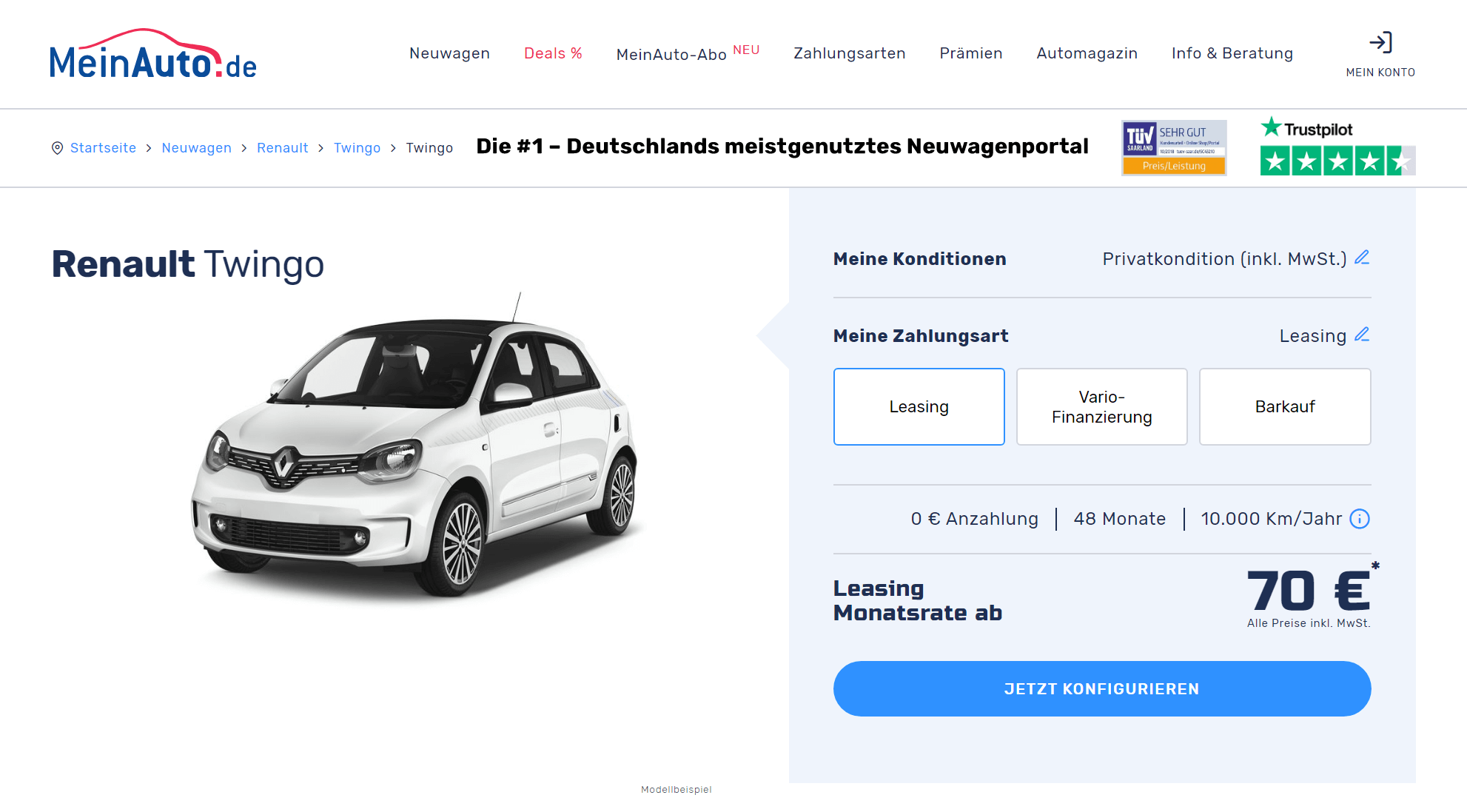
Task: Open the Deals % menu
Action: 553,53
